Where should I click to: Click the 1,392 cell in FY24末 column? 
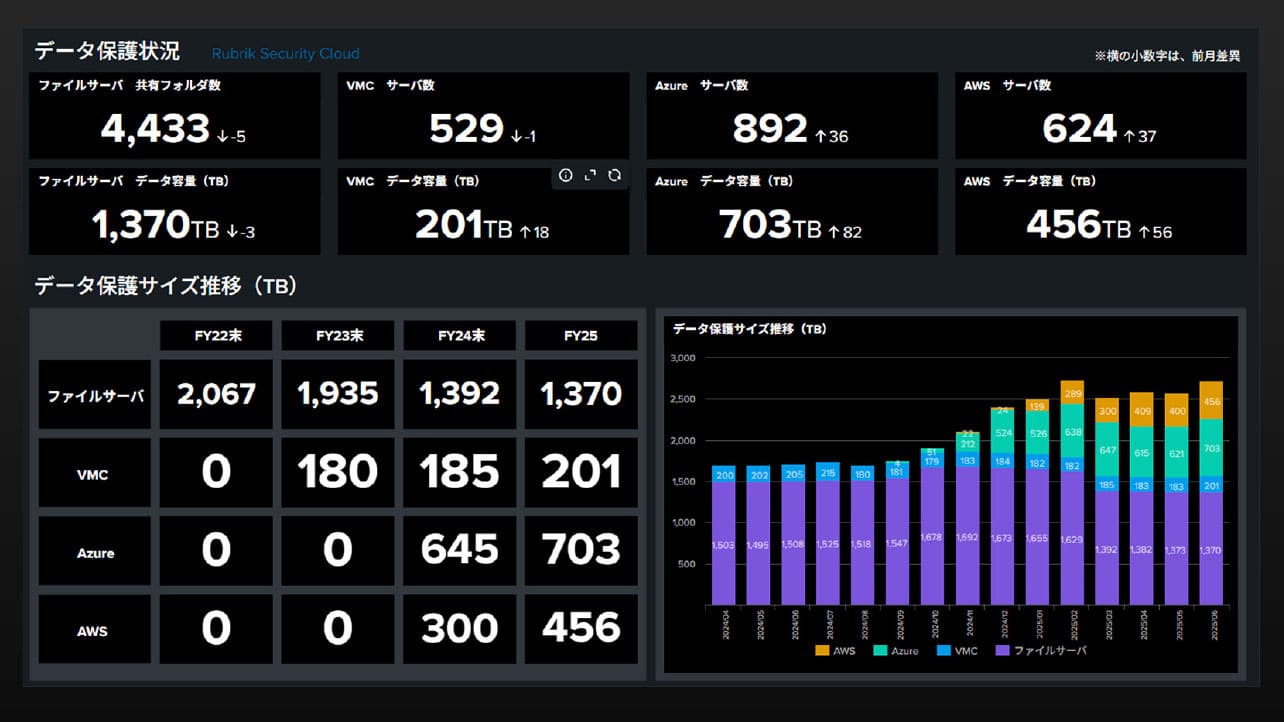coord(460,394)
